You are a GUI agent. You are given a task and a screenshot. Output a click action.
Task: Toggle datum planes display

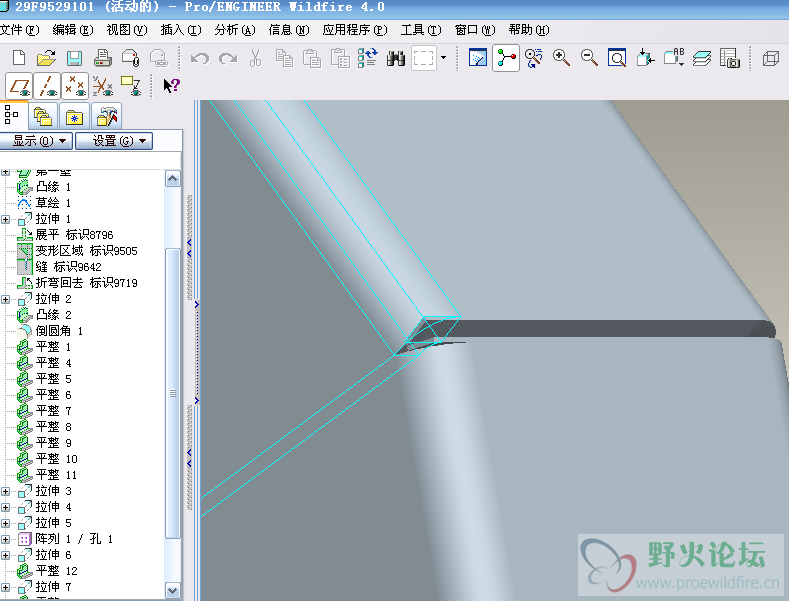(x=19, y=86)
